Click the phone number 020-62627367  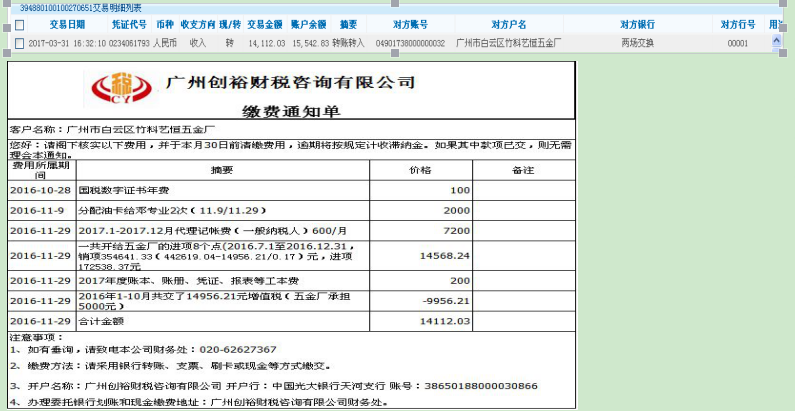pyautogui.click(x=238, y=349)
